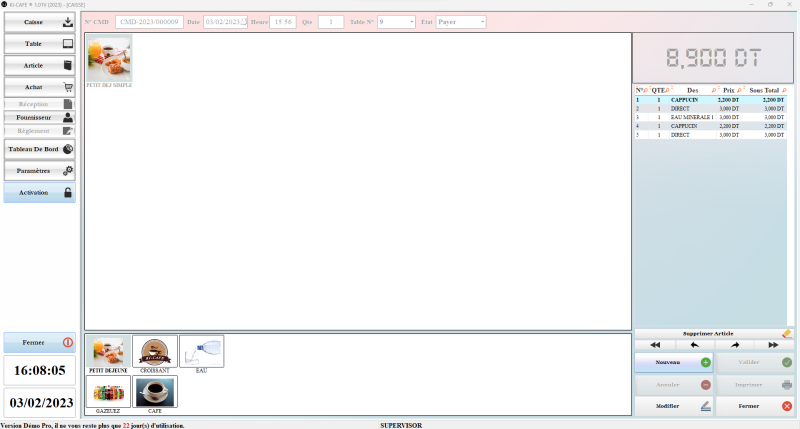Open Paramètres from the sidebar
The width and height of the screenshot is (800, 429).
click(x=40, y=171)
